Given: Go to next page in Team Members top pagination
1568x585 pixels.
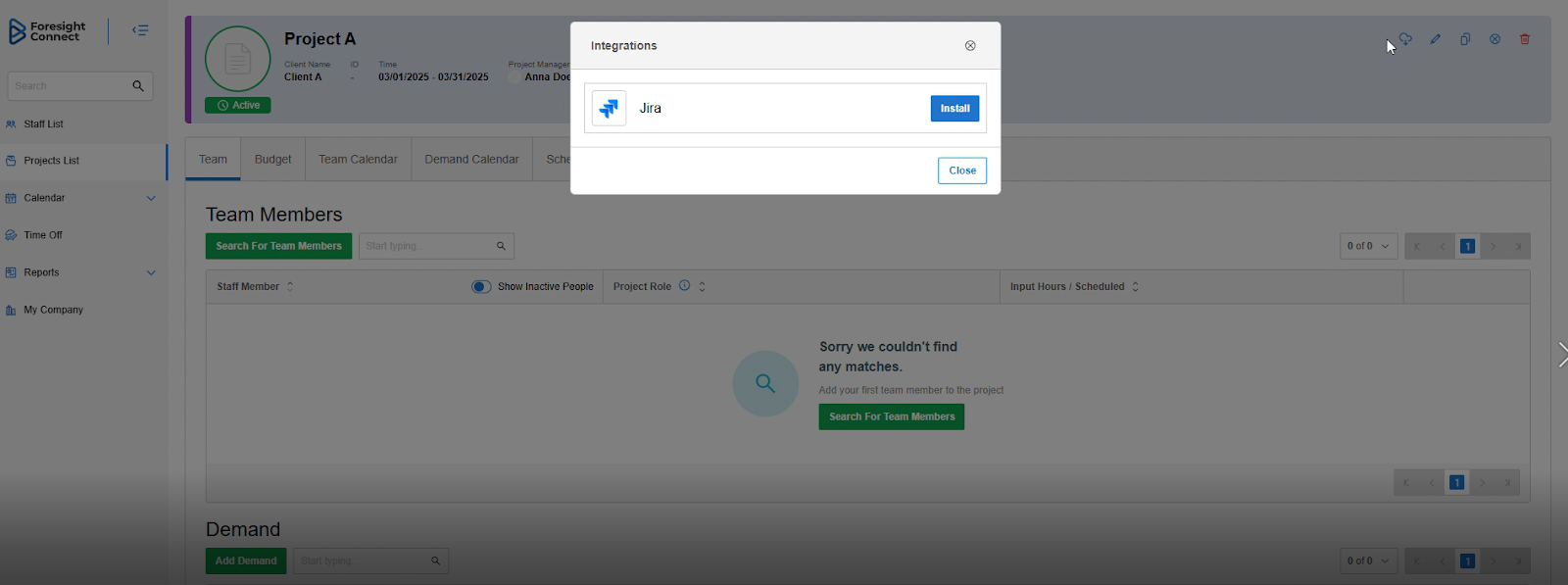Looking at the screenshot, I should click(1494, 246).
